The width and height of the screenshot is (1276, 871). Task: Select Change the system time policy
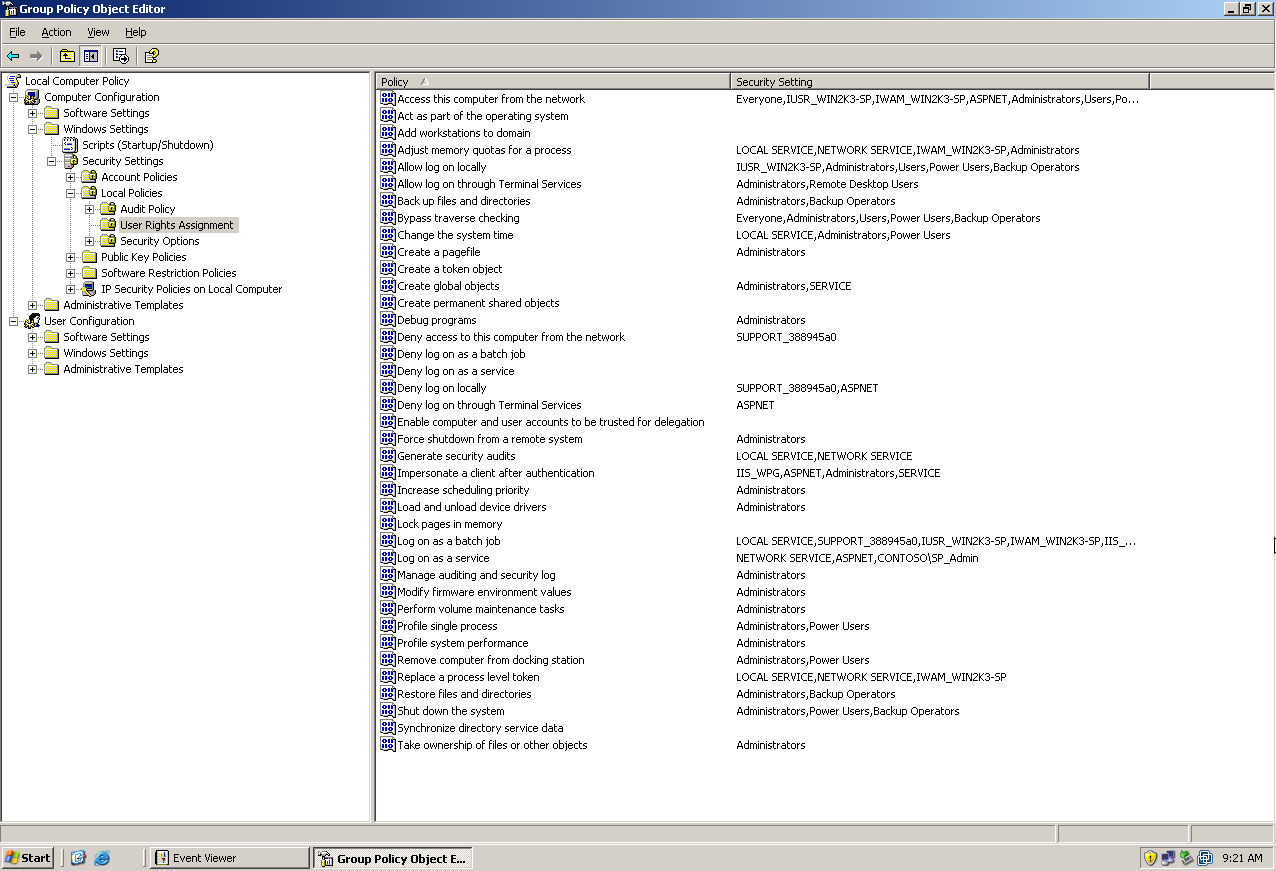click(455, 235)
